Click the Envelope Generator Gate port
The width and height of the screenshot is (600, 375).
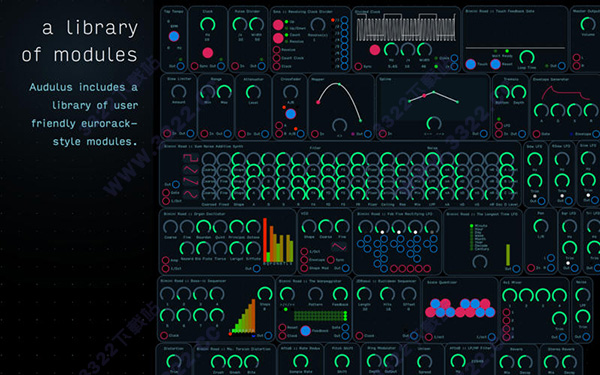(x=536, y=134)
